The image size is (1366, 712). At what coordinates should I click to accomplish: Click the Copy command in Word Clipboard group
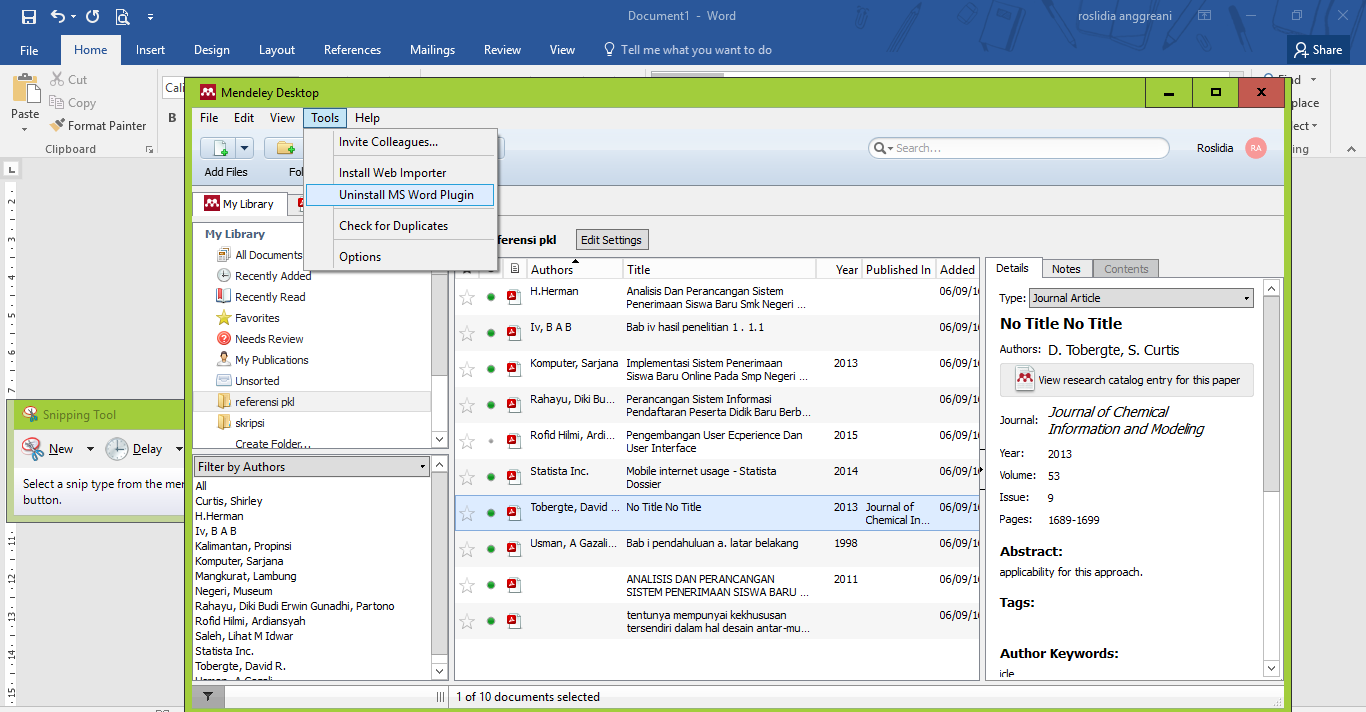click(x=72, y=102)
